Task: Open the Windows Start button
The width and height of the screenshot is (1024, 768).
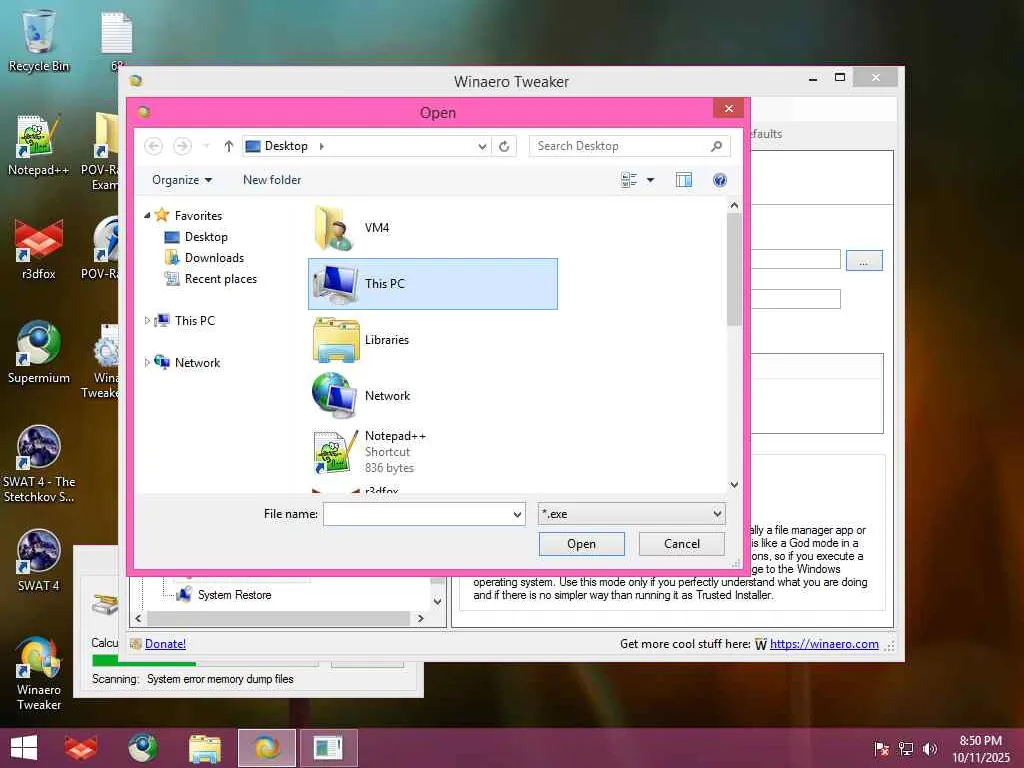Action: coord(24,748)
